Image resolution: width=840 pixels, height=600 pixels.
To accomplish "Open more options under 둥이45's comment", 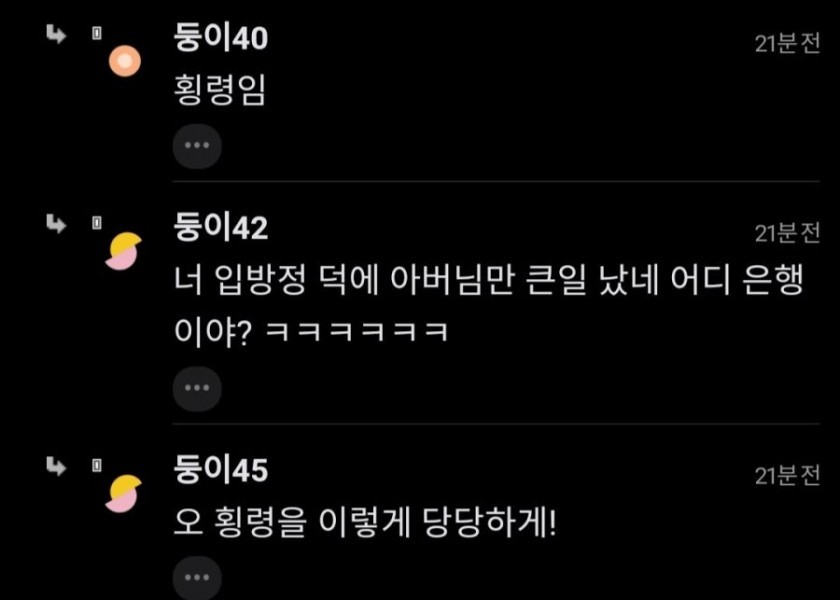I will [x=197, y=578].
